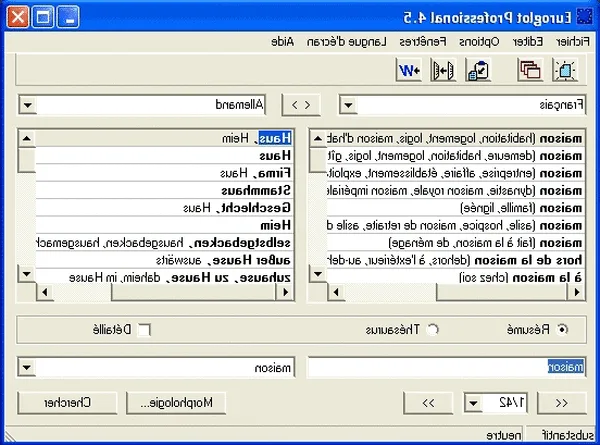The image size is (600, 445).
Task: Select the Thésaurus radio button
Action: [432, 329]
